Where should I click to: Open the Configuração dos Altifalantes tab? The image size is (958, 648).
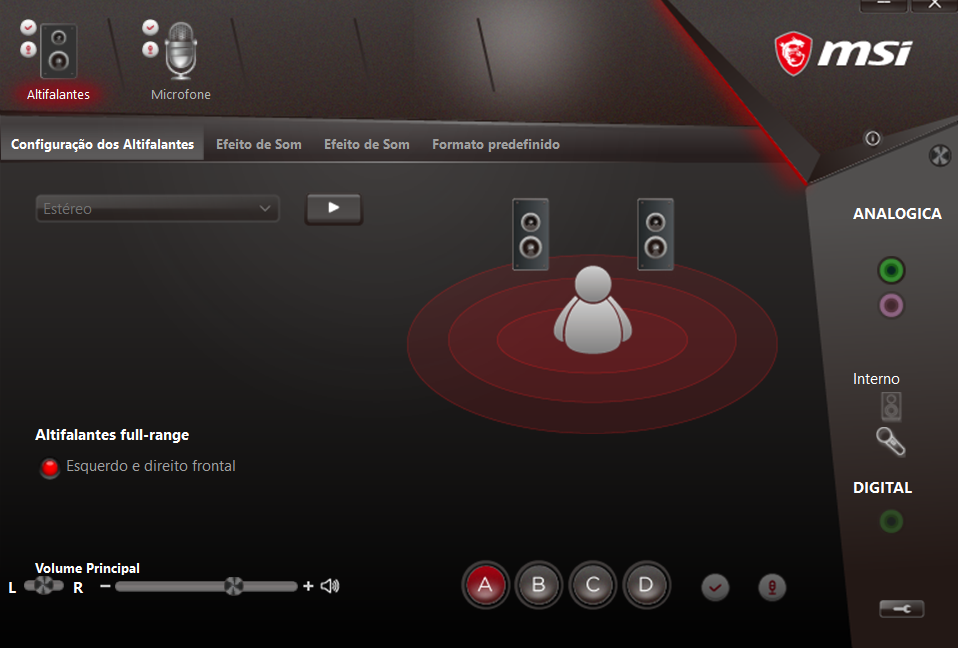click(x=102, y=145)
